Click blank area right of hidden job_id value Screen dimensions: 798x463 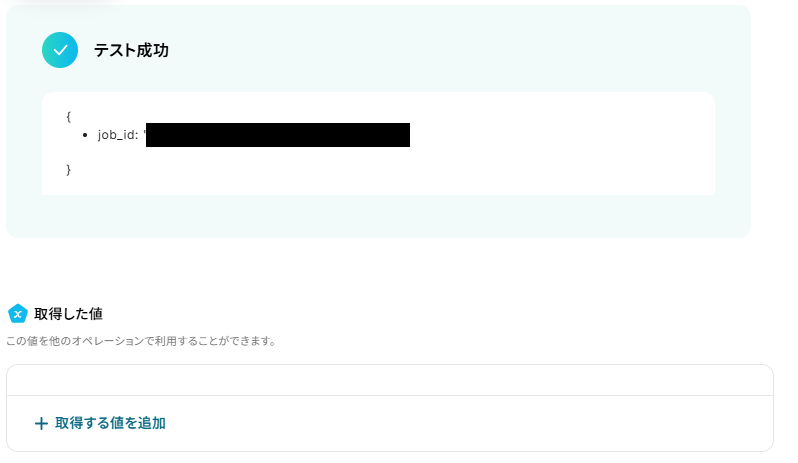coord(560,135)
